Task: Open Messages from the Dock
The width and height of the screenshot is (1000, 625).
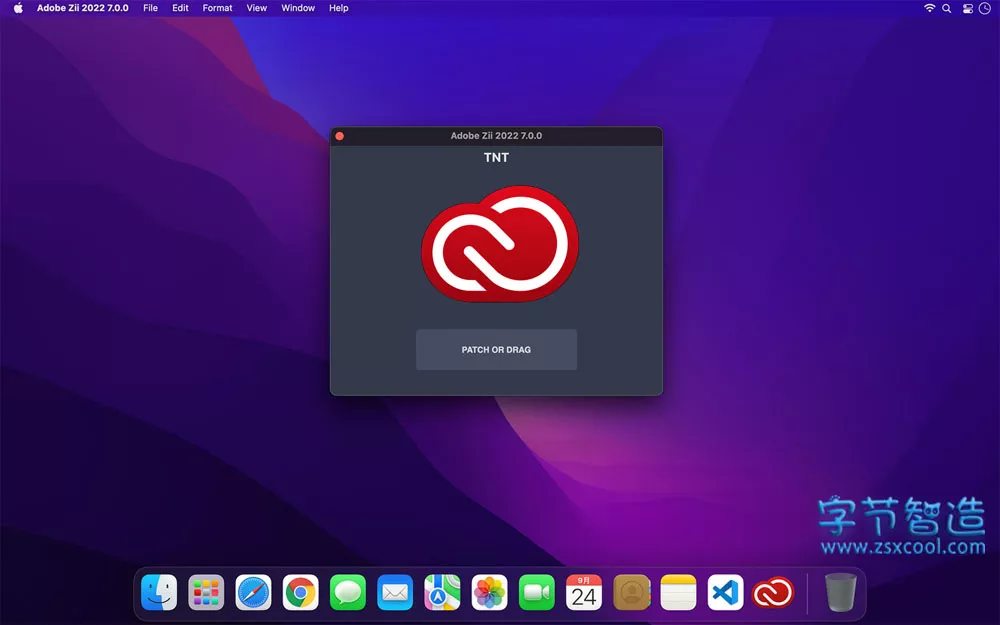Action: 348,592
